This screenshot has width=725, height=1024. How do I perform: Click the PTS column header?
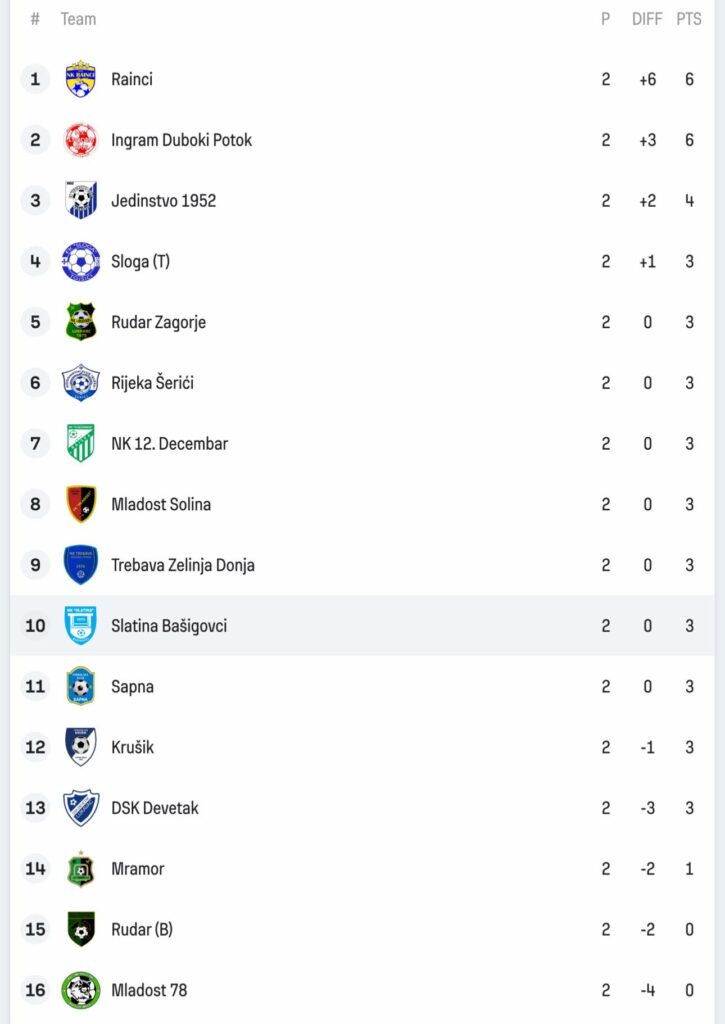pos(688,19)
